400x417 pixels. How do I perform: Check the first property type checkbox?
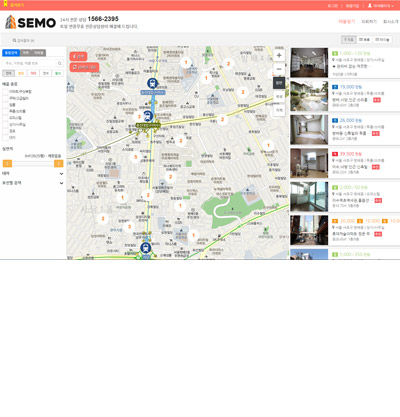pyautogui.click(x=5, y=92)
